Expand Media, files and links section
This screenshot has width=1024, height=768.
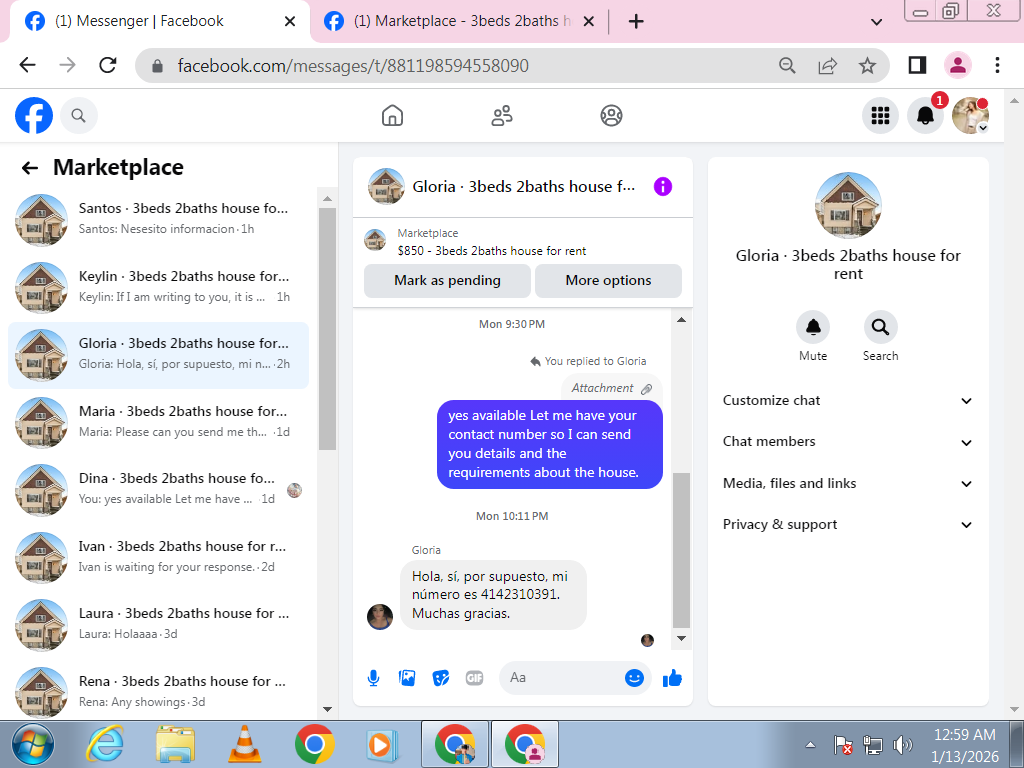(848, 484)
